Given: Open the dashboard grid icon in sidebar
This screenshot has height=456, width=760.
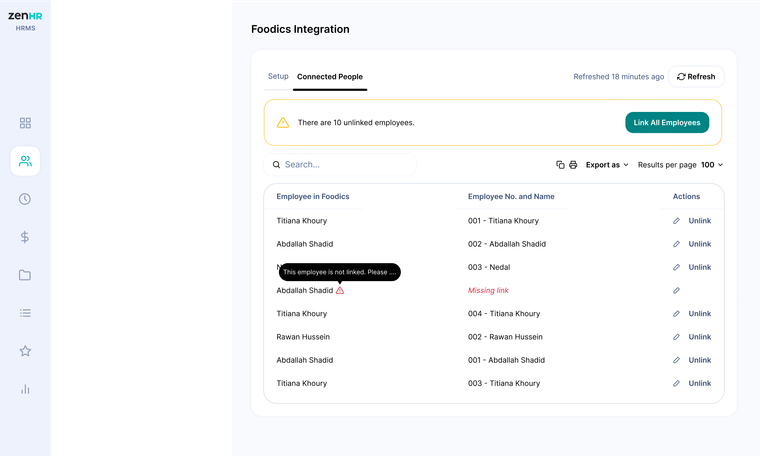Looking at the screenshot, I should [x=25, y=123].
